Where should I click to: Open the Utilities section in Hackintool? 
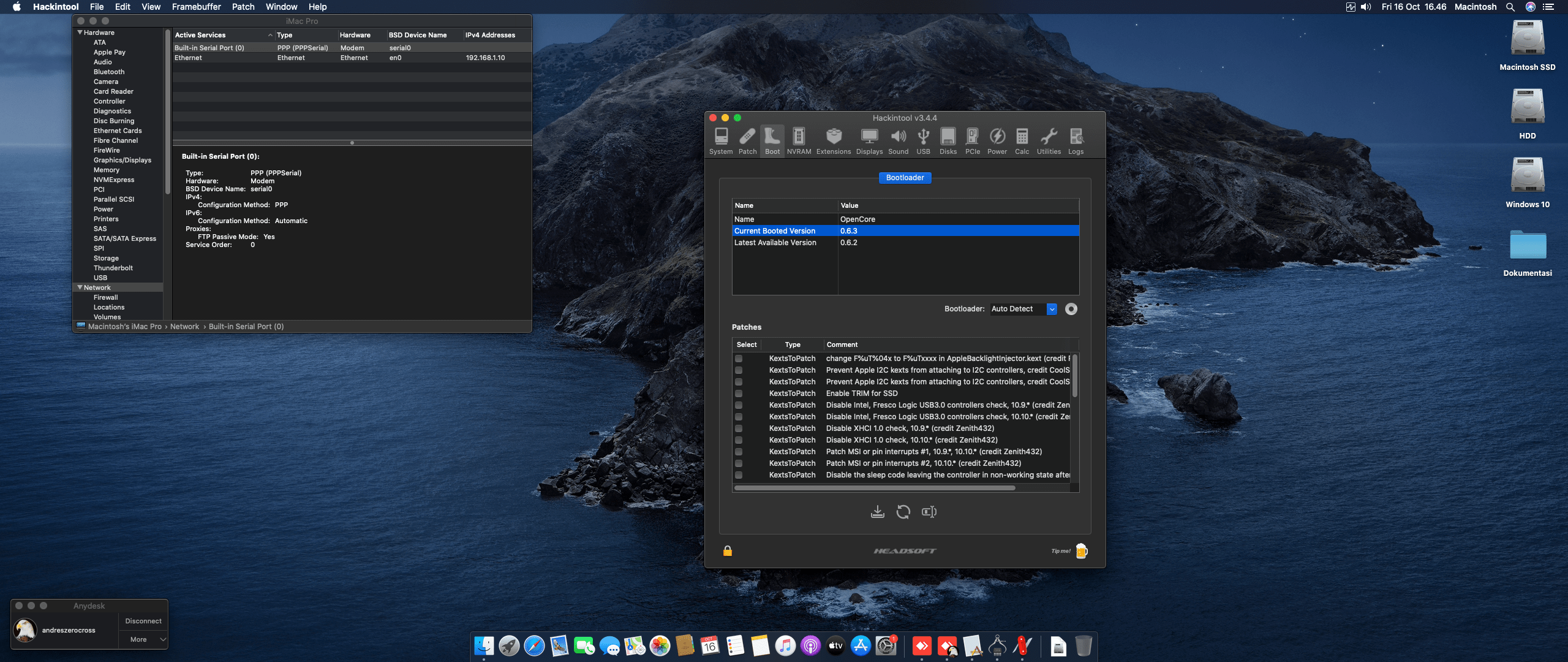pos(1049,142)
